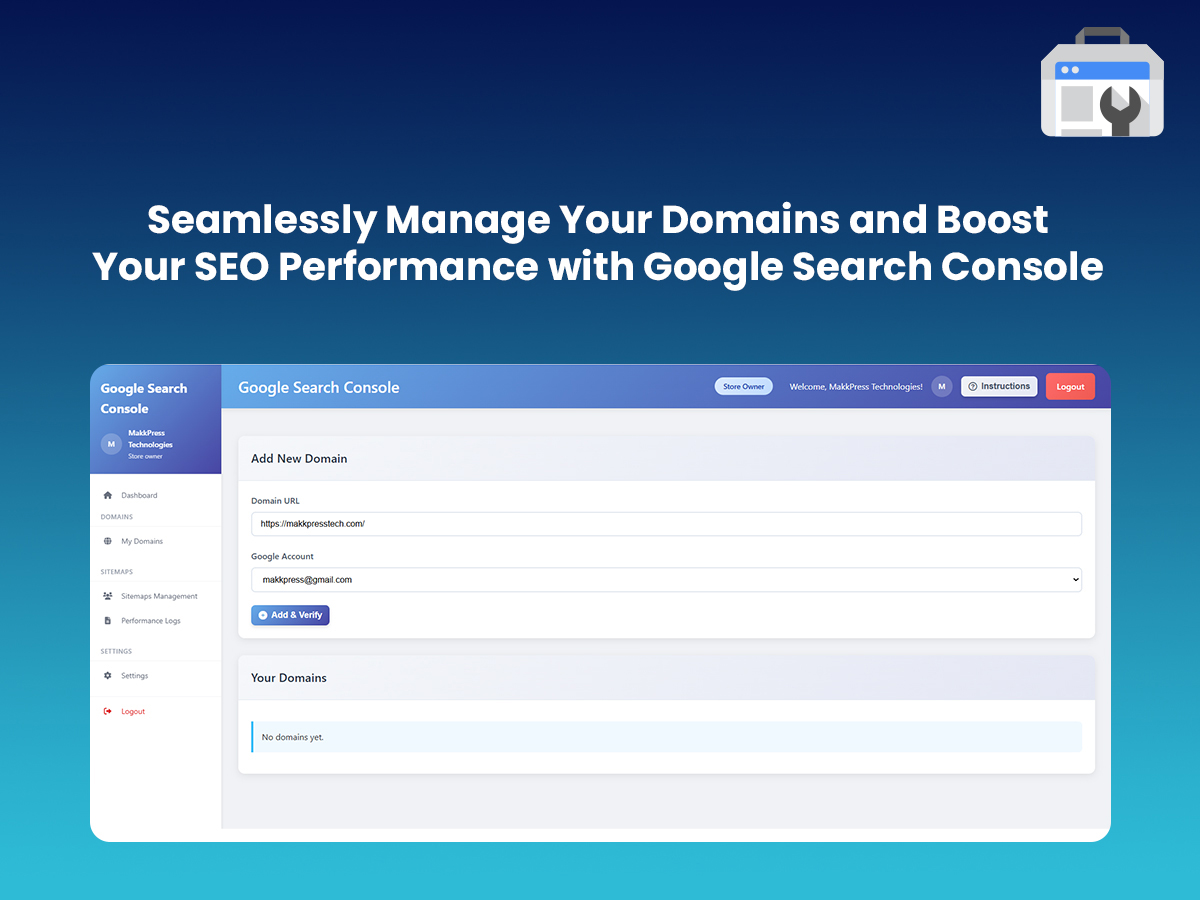Image resolution: width=1200 pixels, height=900 pixels.
Task: Click the Settings gear icon in sidebar
Action: (108, 675)
